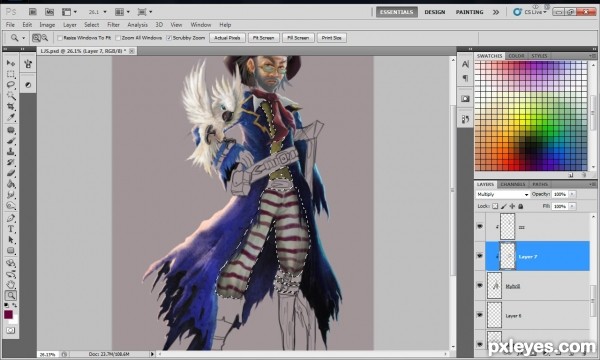Select the Path Selection tool

tap(11, 240)
